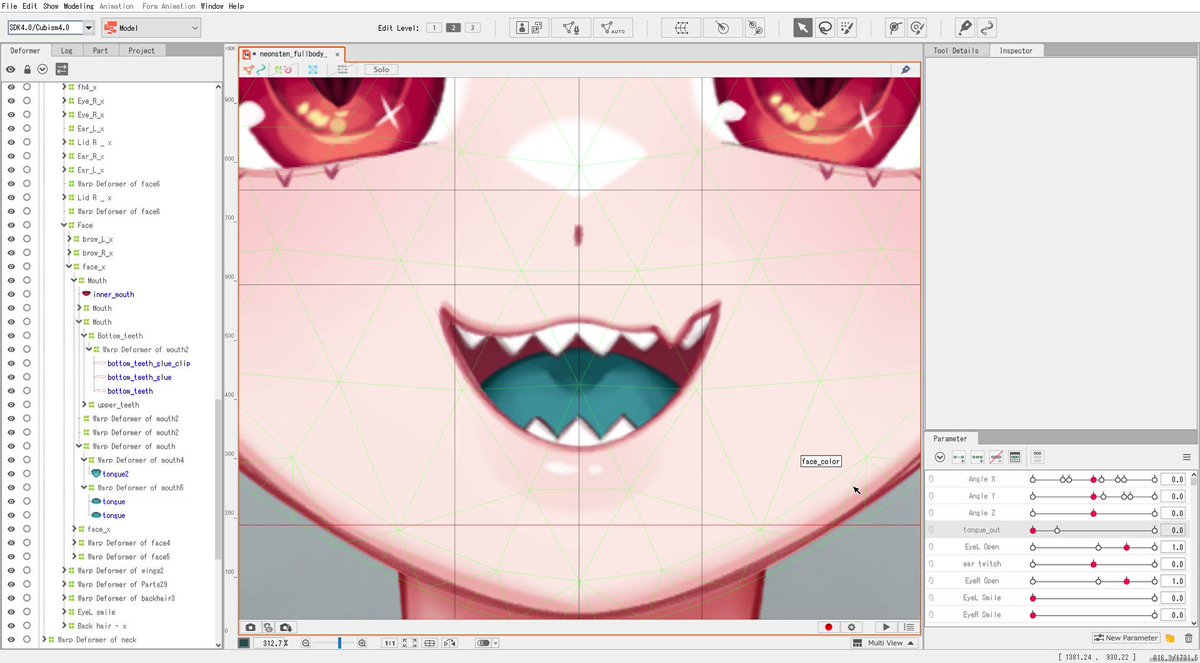Select the Glue tool icon

(x=896, y=28)
